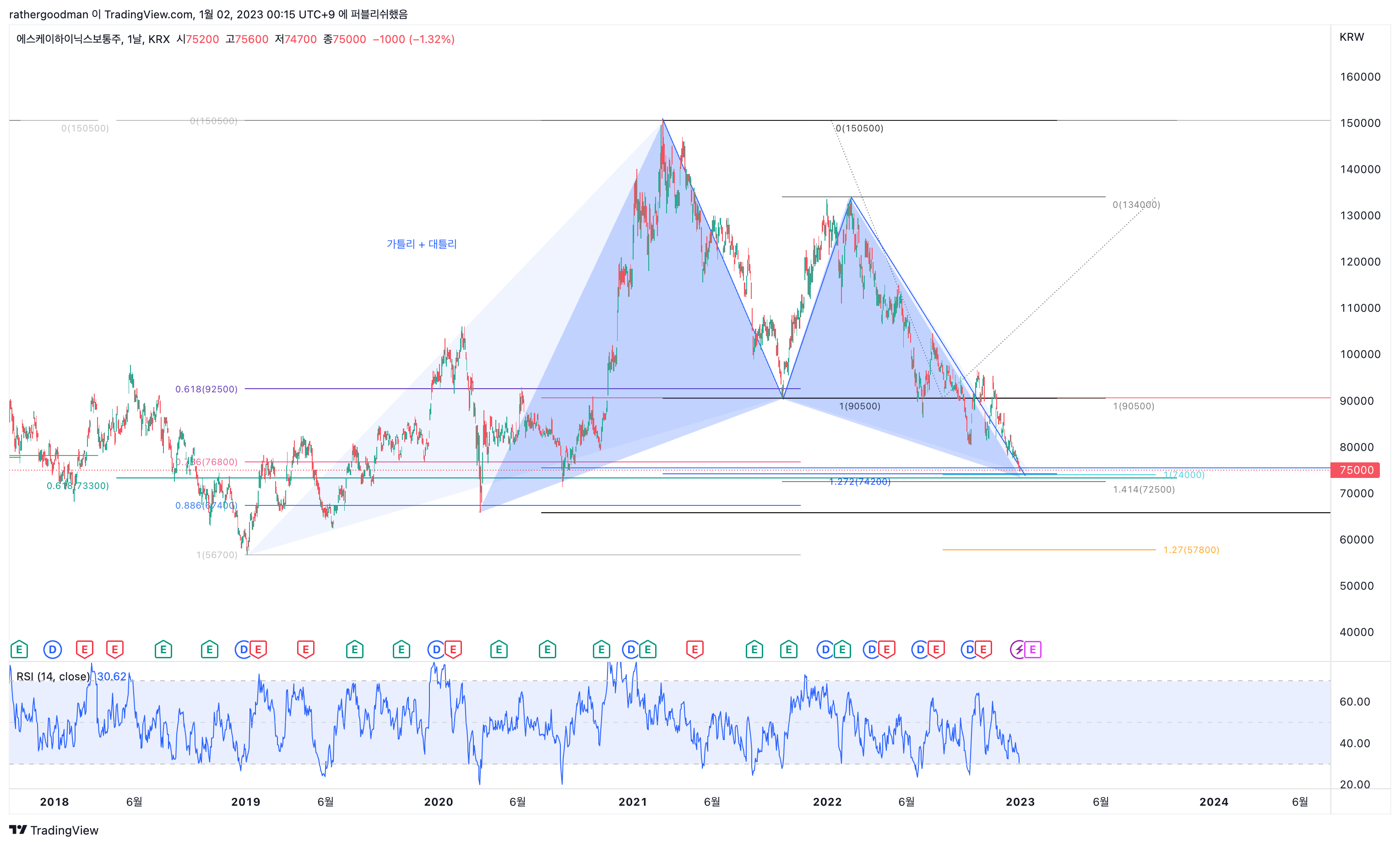The height and width of the screenshot is (846, 1400).
Task: Click the 2019 label on time axis
Action: 245,802
